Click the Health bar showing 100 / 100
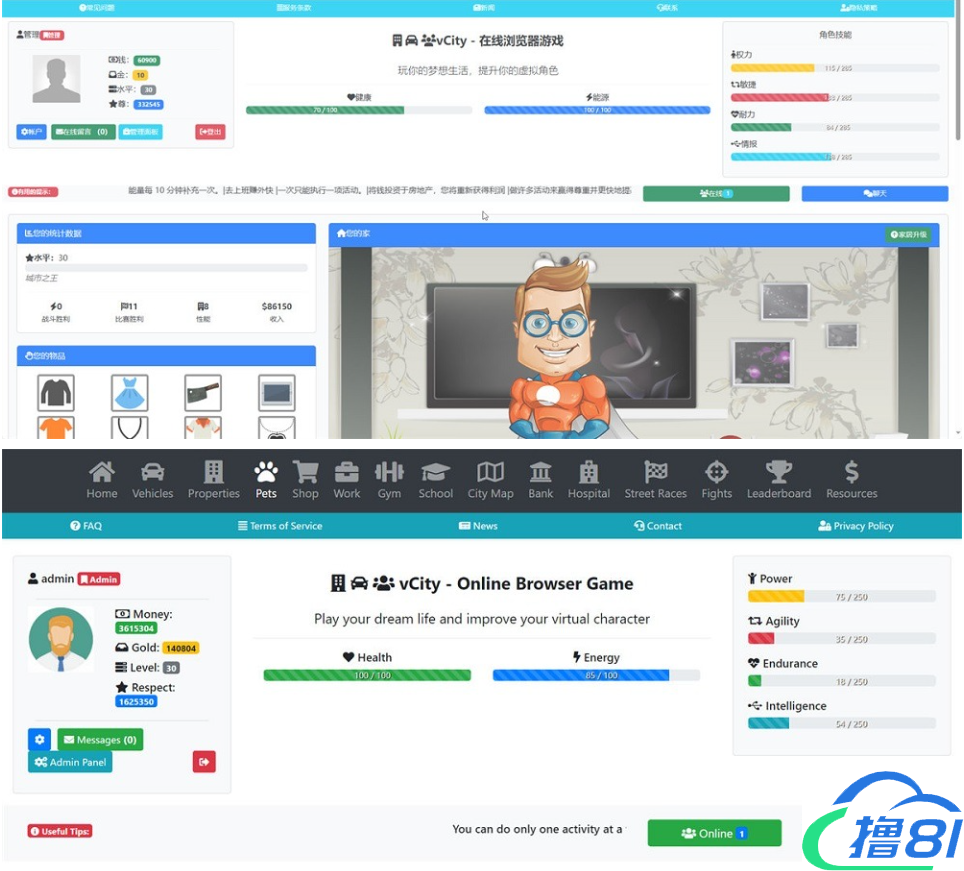The width and height of the screenshot is (964, 871). pyautogui.click(x=367, y=675)
